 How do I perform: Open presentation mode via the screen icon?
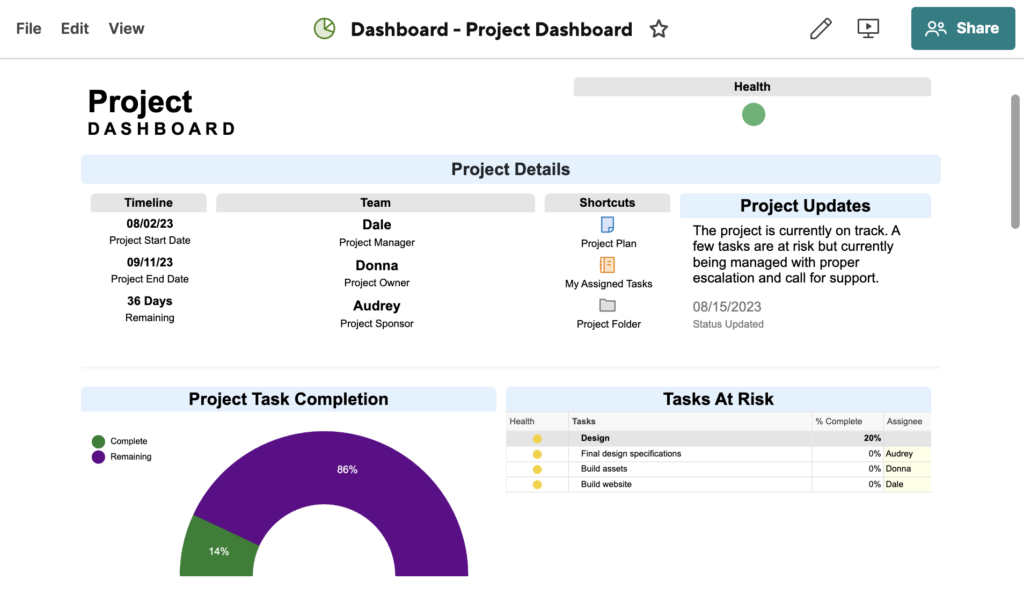pos(868,29)
